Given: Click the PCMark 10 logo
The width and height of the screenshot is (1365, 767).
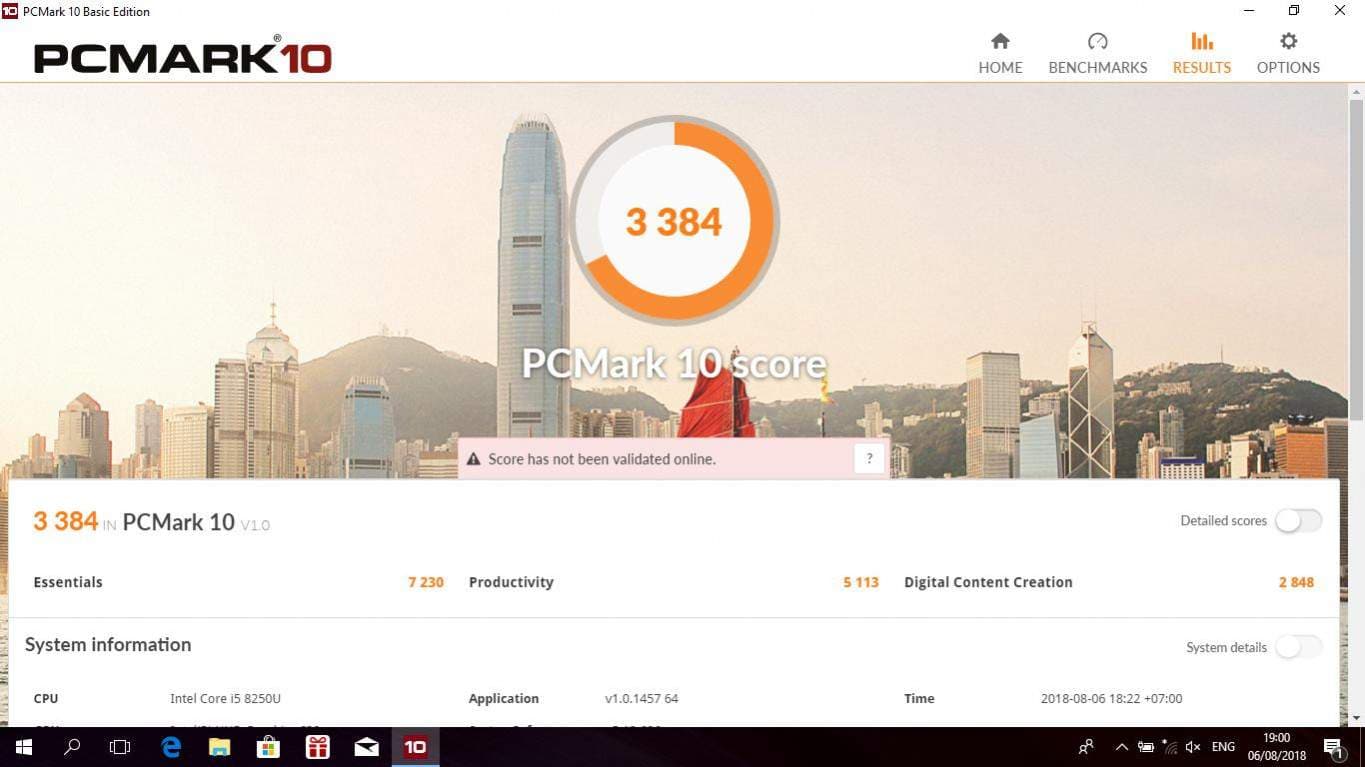Looking at the screenshot, I should coord(183,56).
